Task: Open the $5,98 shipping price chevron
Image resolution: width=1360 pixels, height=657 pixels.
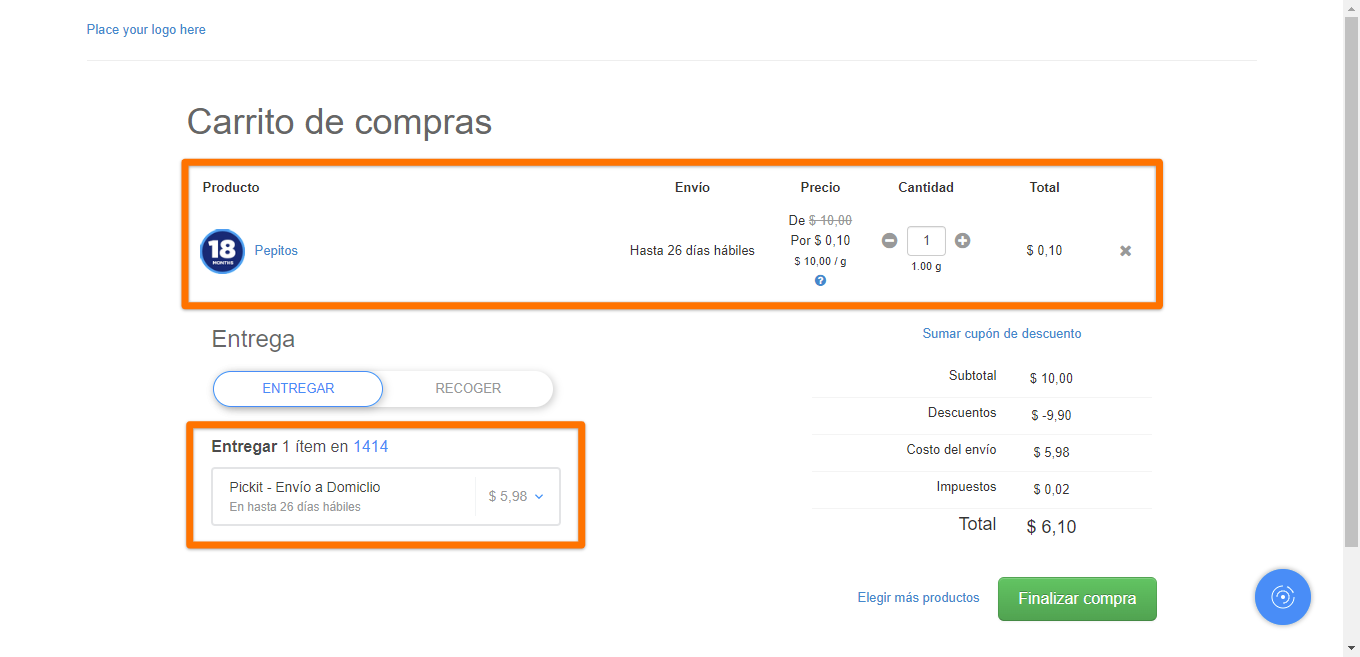Action: [539, 496]
